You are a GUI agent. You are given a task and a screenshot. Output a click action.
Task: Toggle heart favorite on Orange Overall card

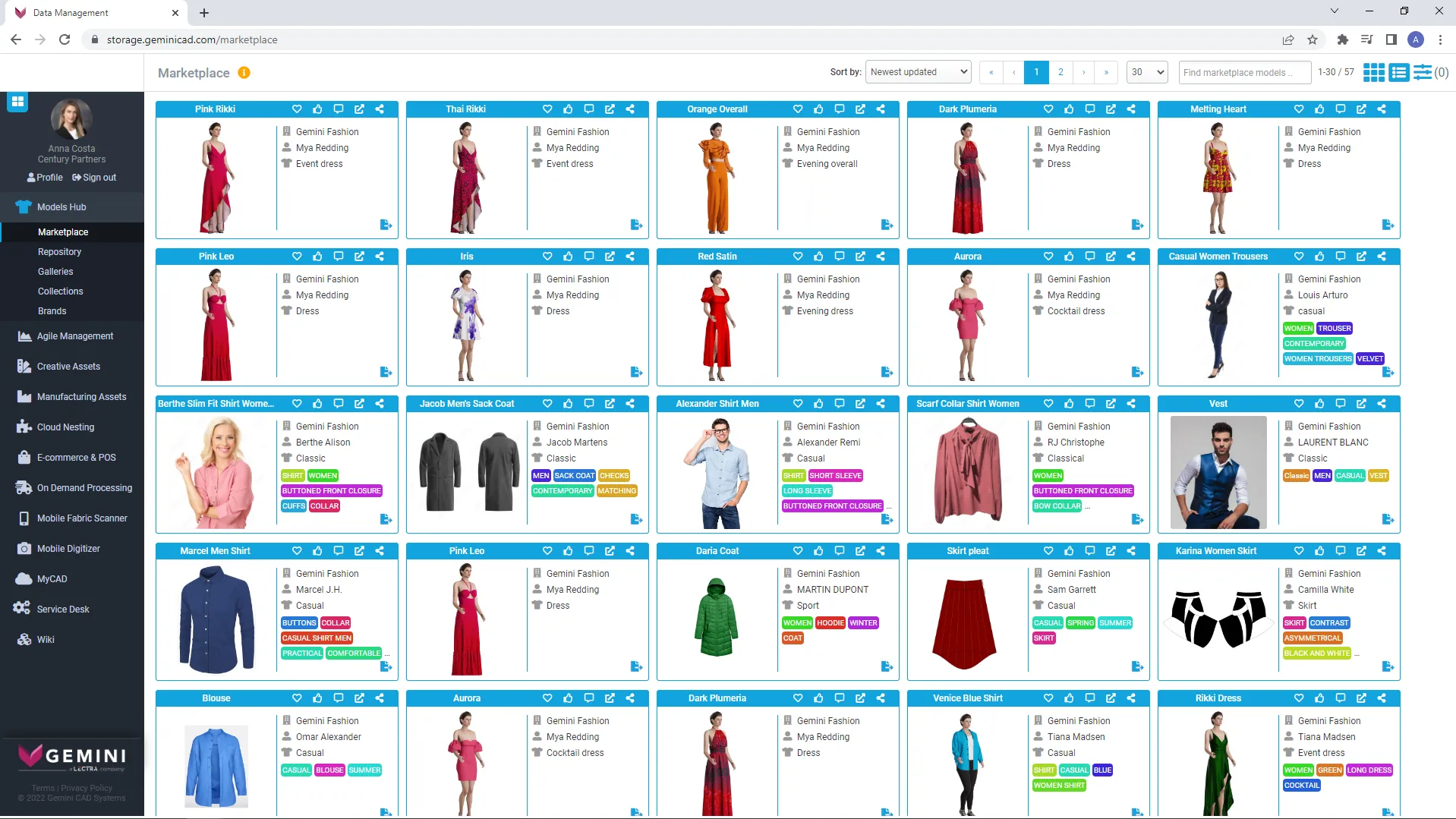[x=798, y=109]
